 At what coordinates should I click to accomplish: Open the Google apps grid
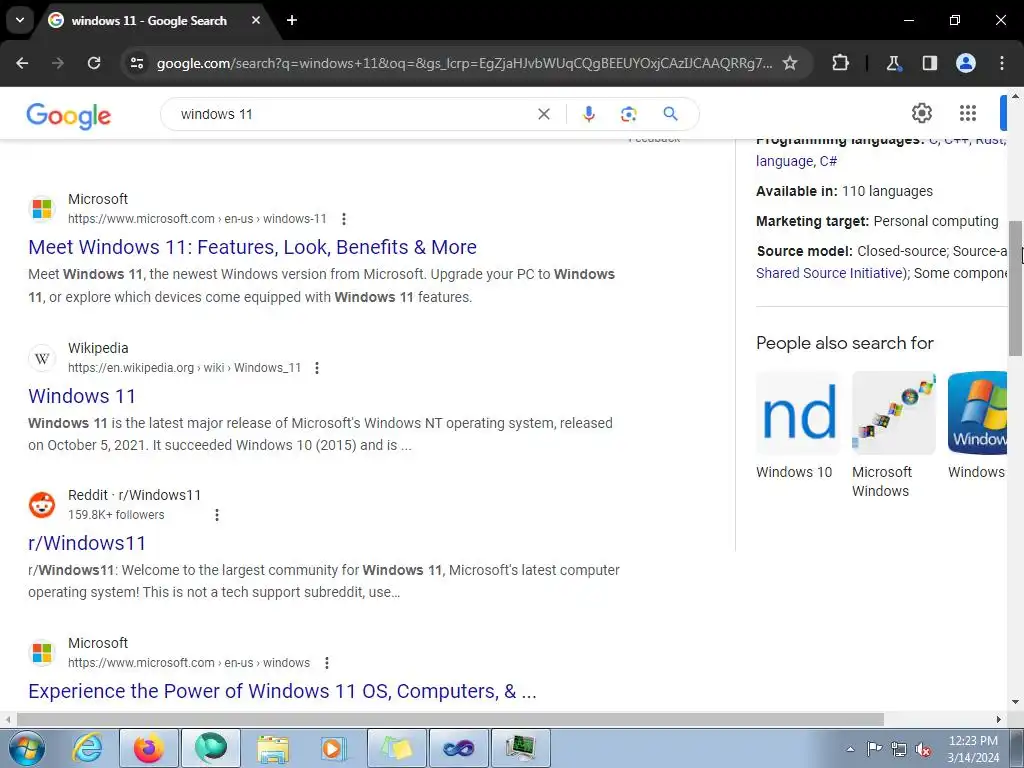[x=968, y=113]
